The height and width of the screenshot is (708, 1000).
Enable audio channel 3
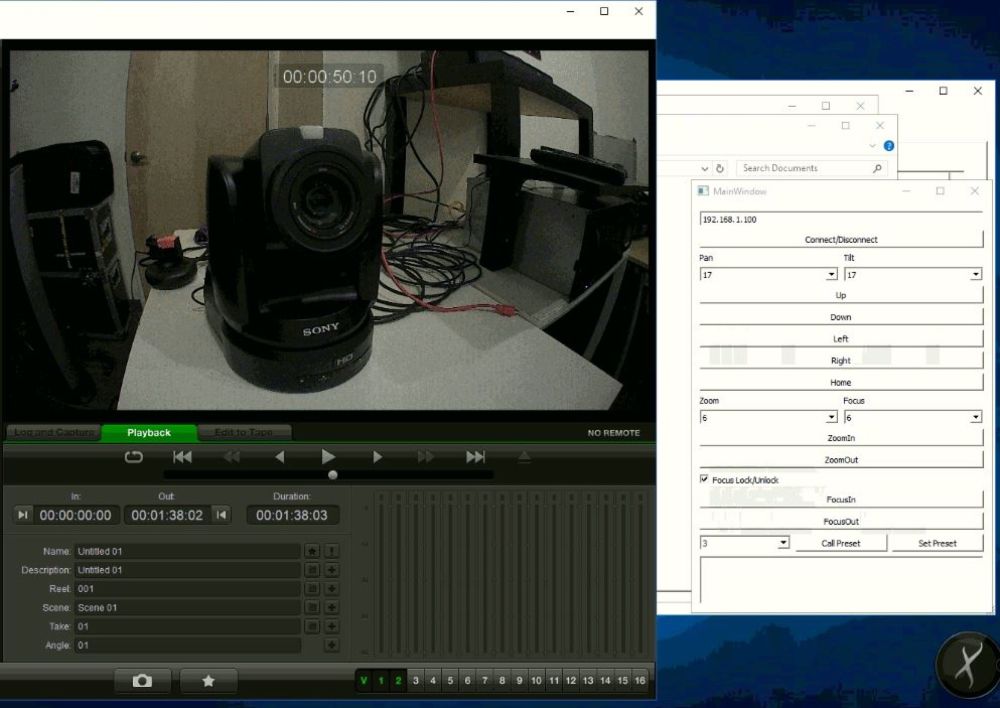pyautogui.click(x=415, y=681)
